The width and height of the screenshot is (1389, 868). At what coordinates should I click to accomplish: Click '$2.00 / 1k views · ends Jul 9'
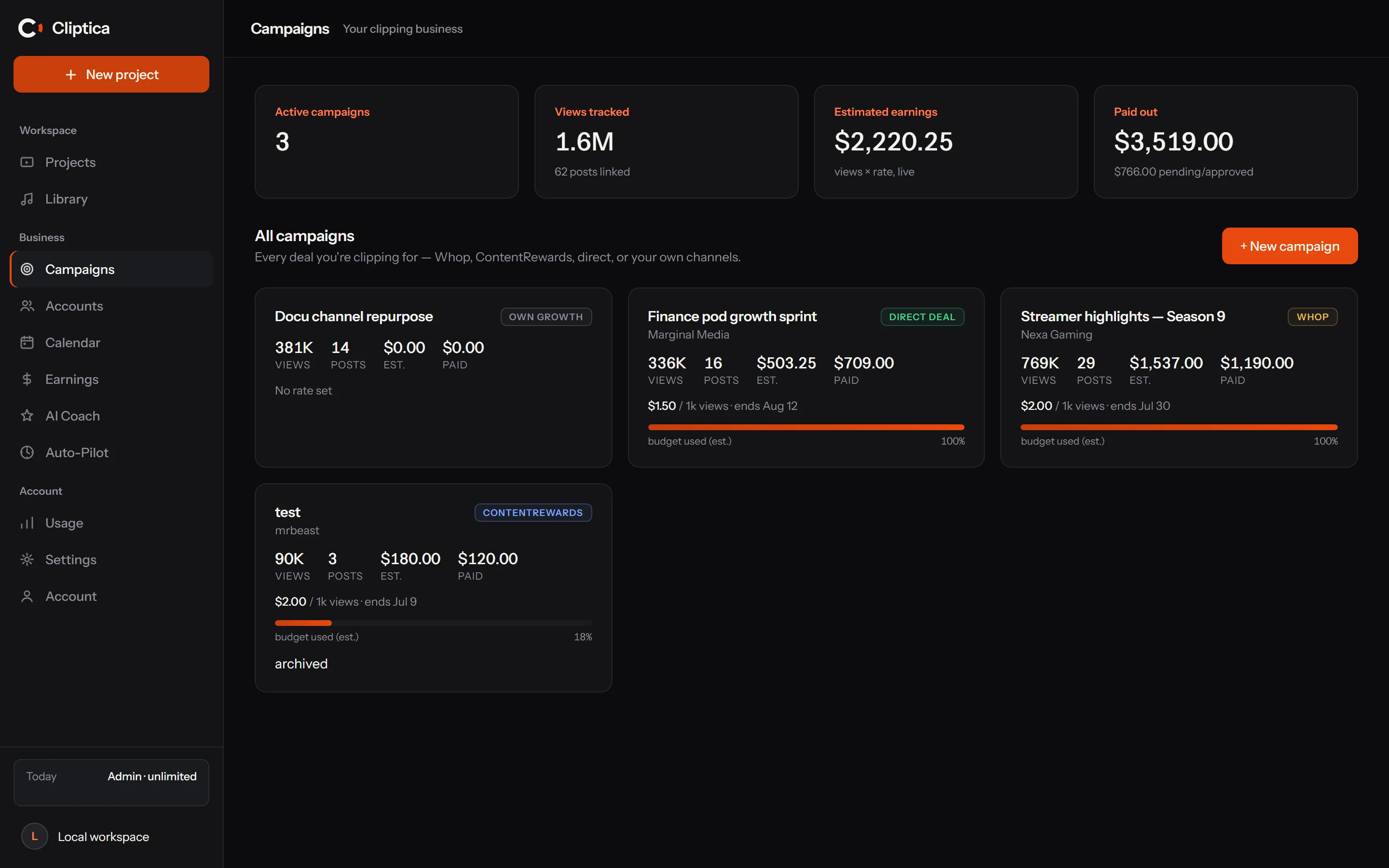tap(345, 602)
